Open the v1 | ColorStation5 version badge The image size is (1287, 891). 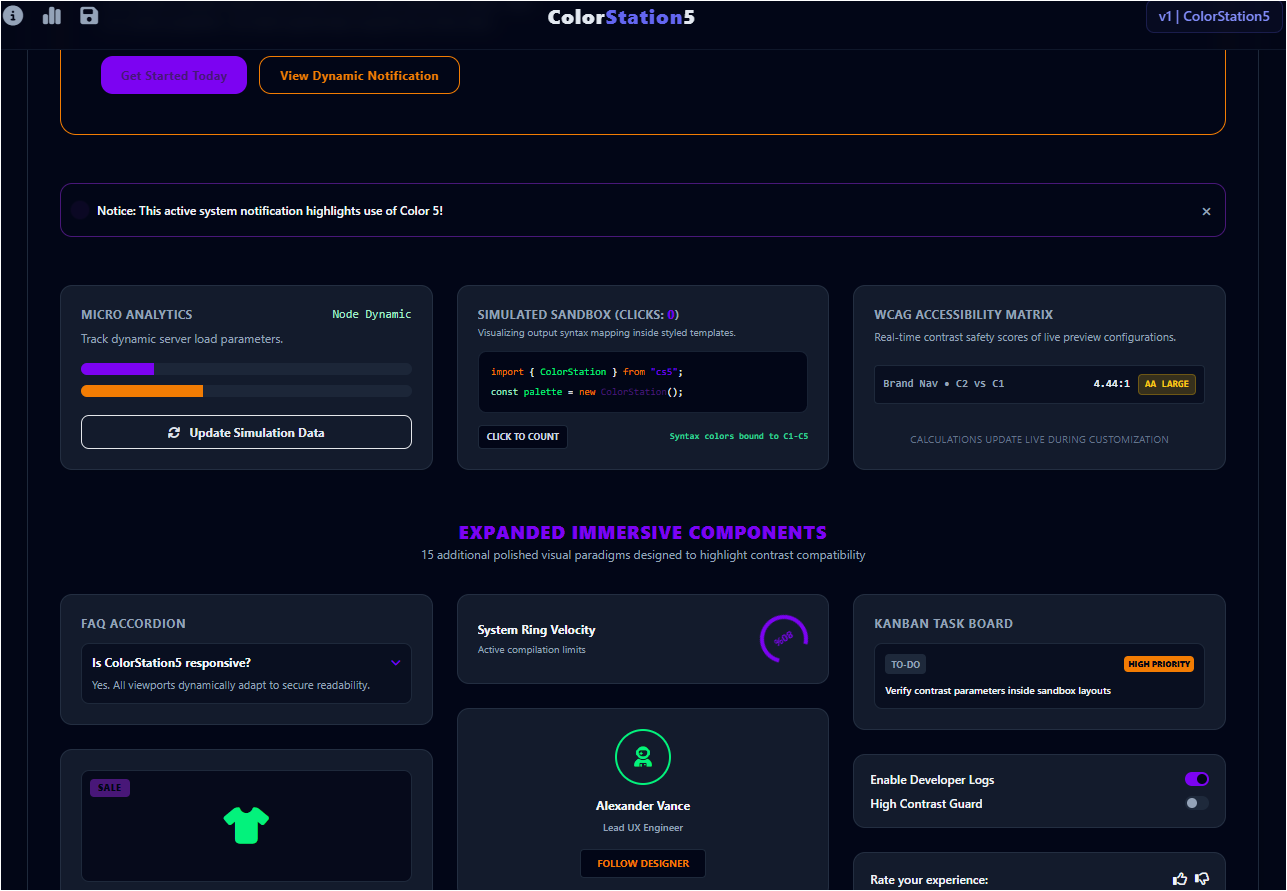point(1213,16)
